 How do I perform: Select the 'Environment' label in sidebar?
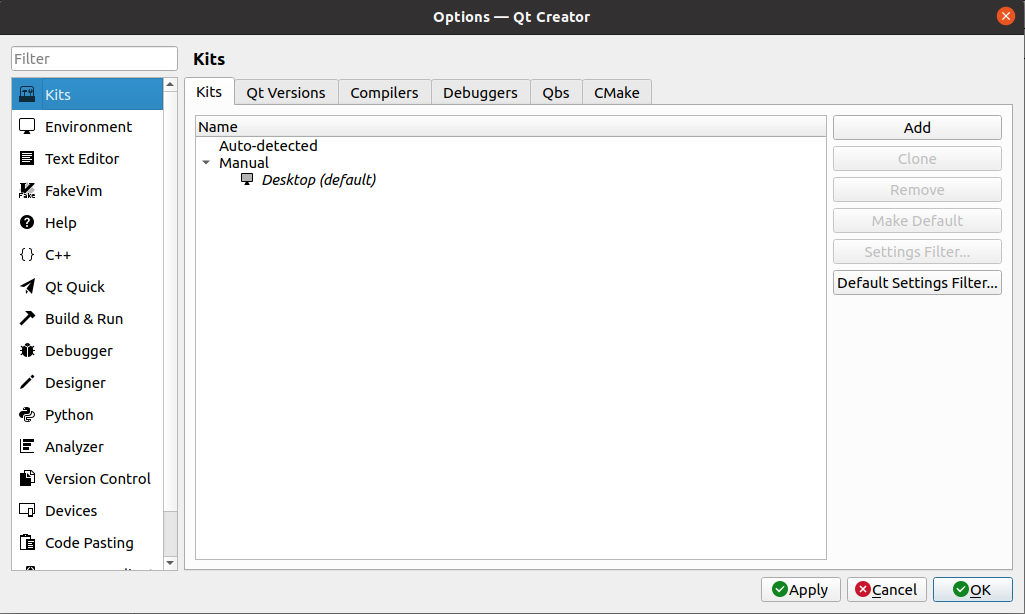[88, 126]
